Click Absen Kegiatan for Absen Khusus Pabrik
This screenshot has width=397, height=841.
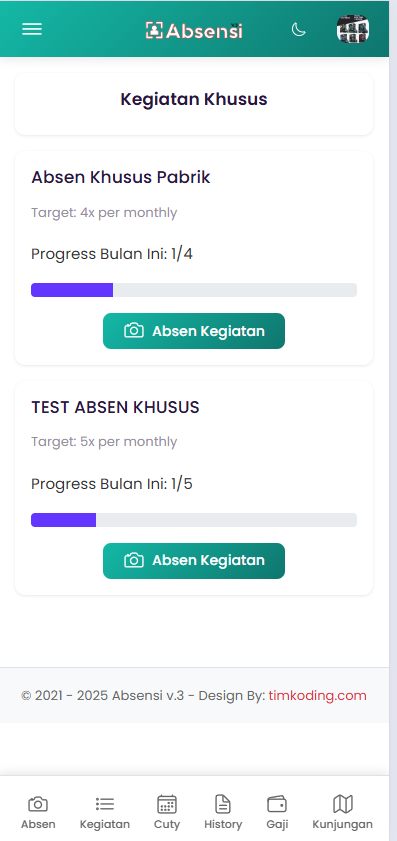[194, 331]
